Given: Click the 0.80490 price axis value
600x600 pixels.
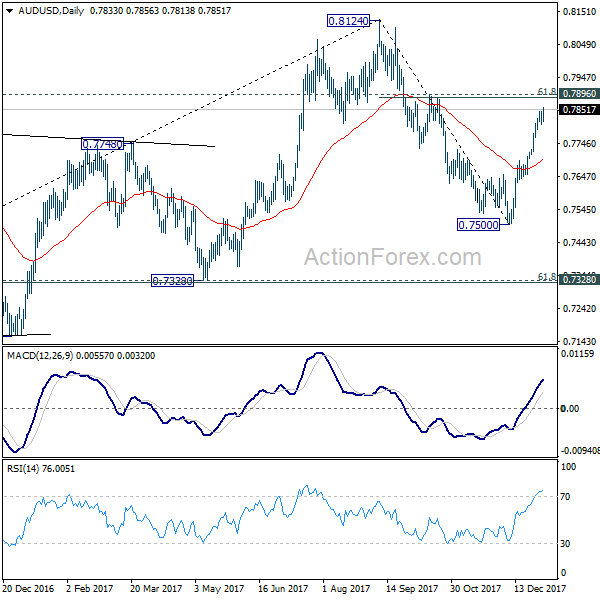Looking at the screenshot, I should [579, 45].
